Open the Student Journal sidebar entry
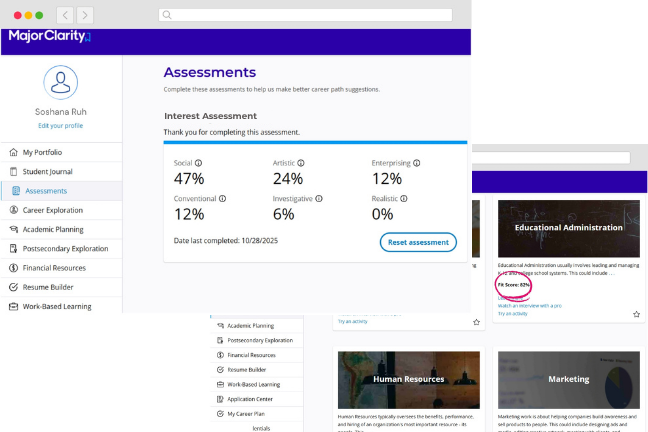This screenshot has height=432, width=648. 61,172
